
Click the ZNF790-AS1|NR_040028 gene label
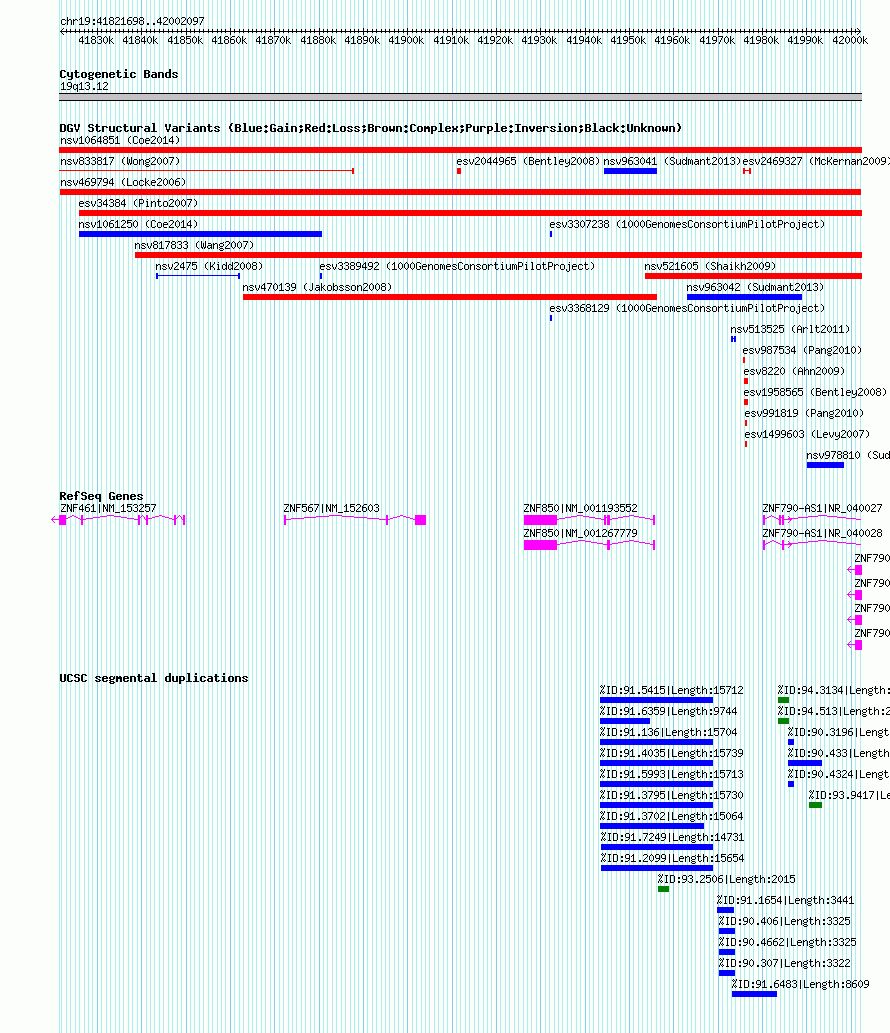(x=822, y=534)
